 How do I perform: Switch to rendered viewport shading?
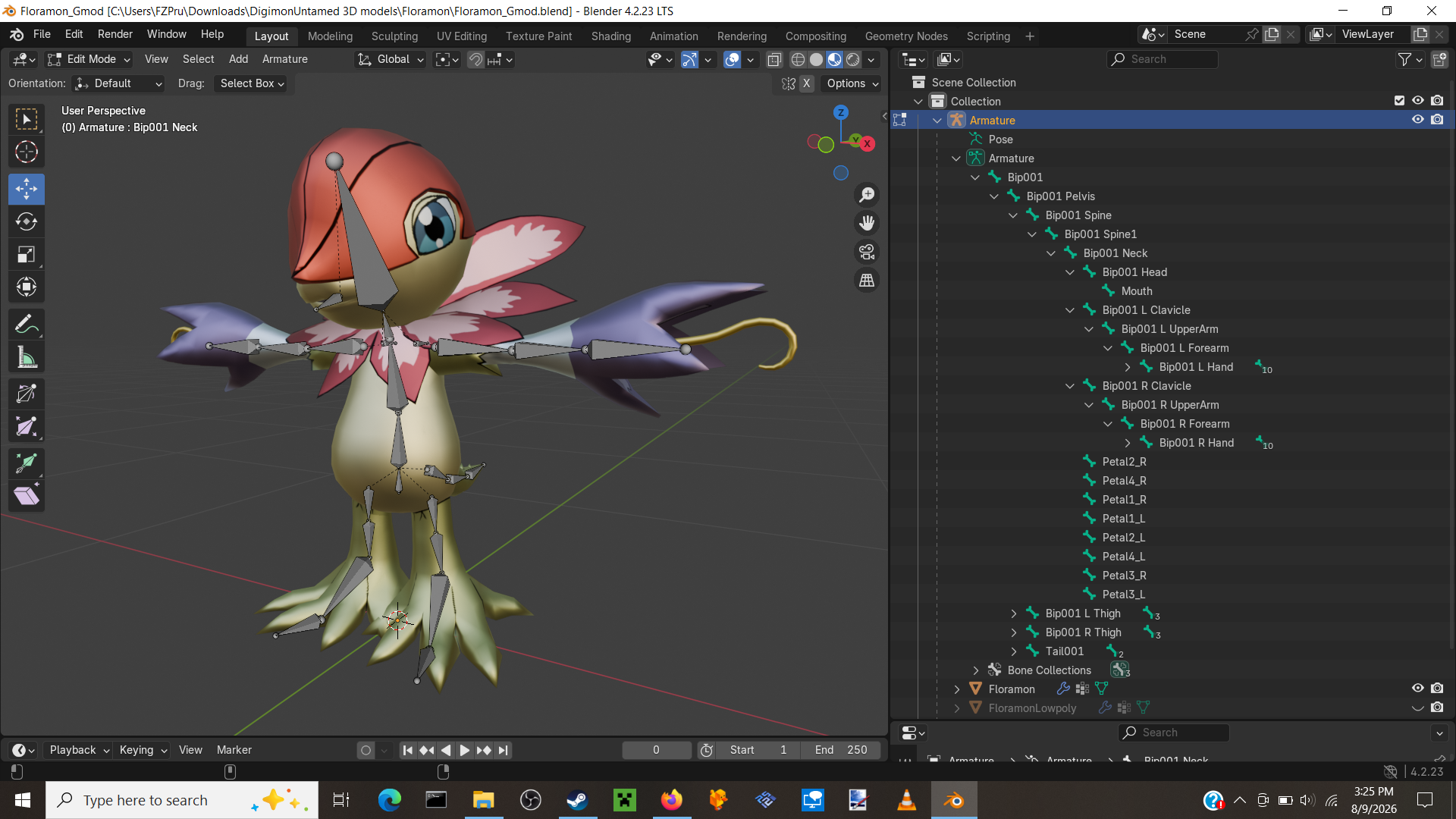click(x=853, y=59)
